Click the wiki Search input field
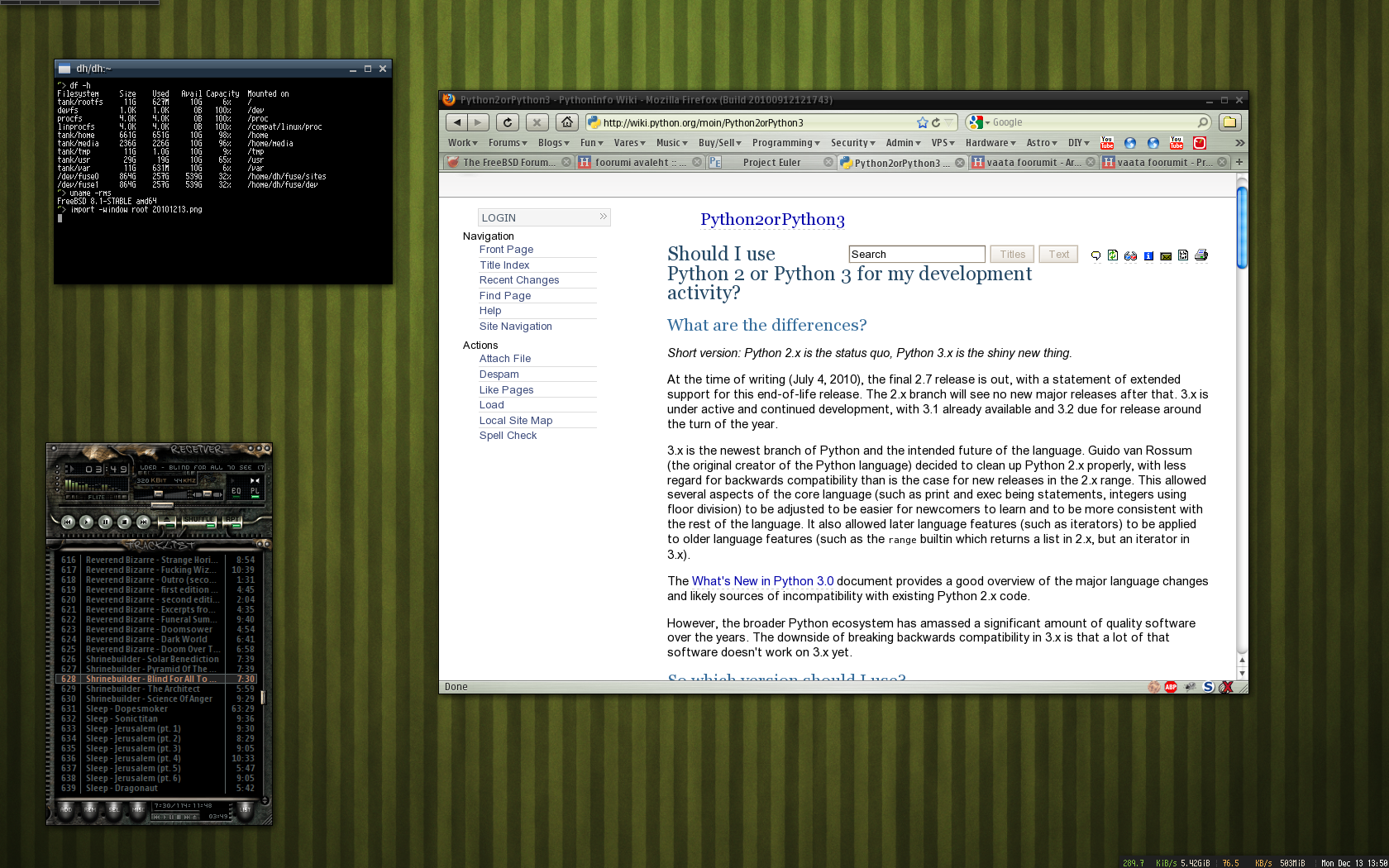Viewport: 1389px width, 868px height. (x=916, y=255)
